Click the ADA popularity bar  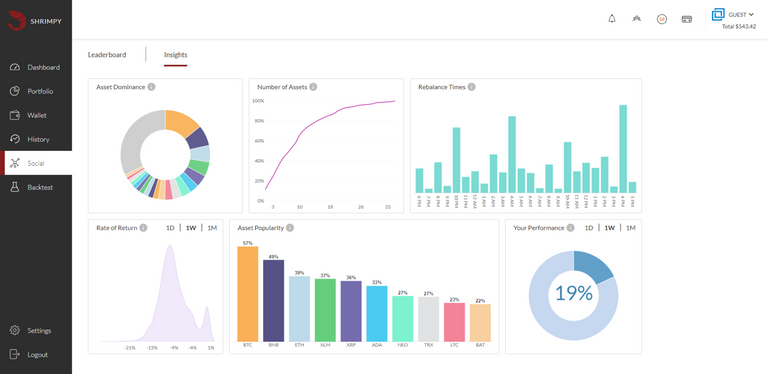pos(377,314)
